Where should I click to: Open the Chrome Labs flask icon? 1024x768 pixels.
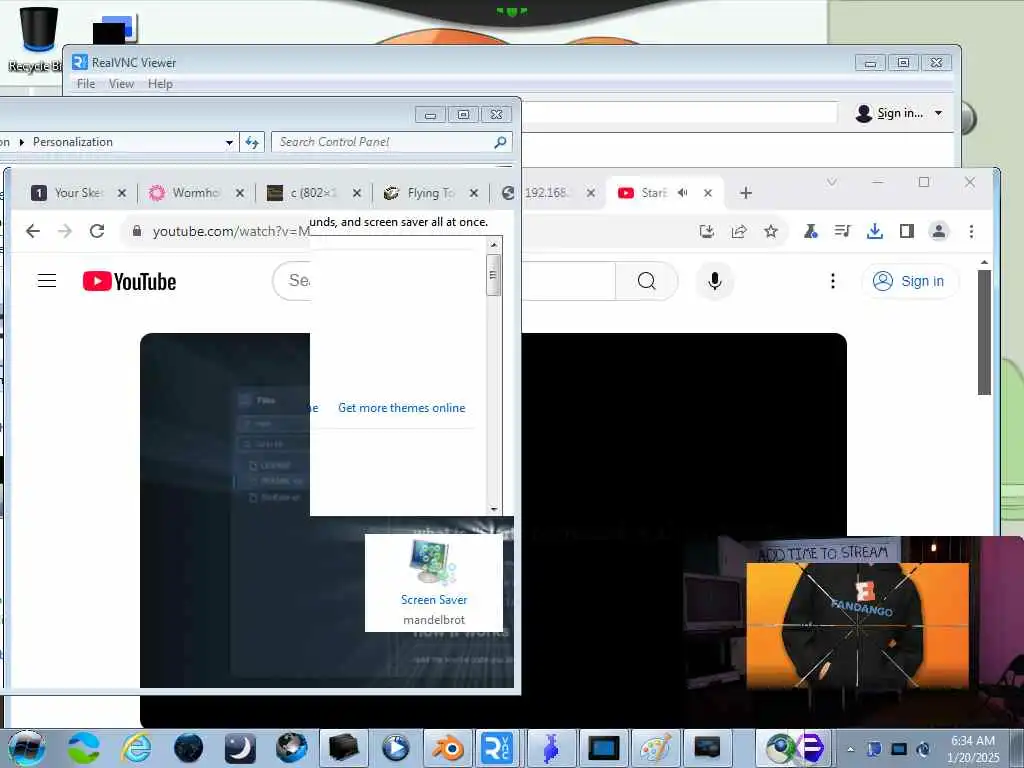(810, 231)
